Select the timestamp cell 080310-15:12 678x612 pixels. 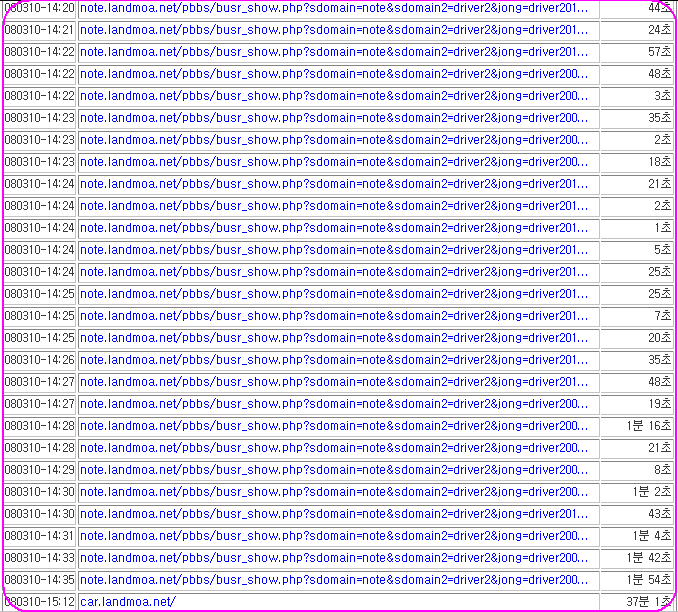pyautogui.click(x=40, y=602)
